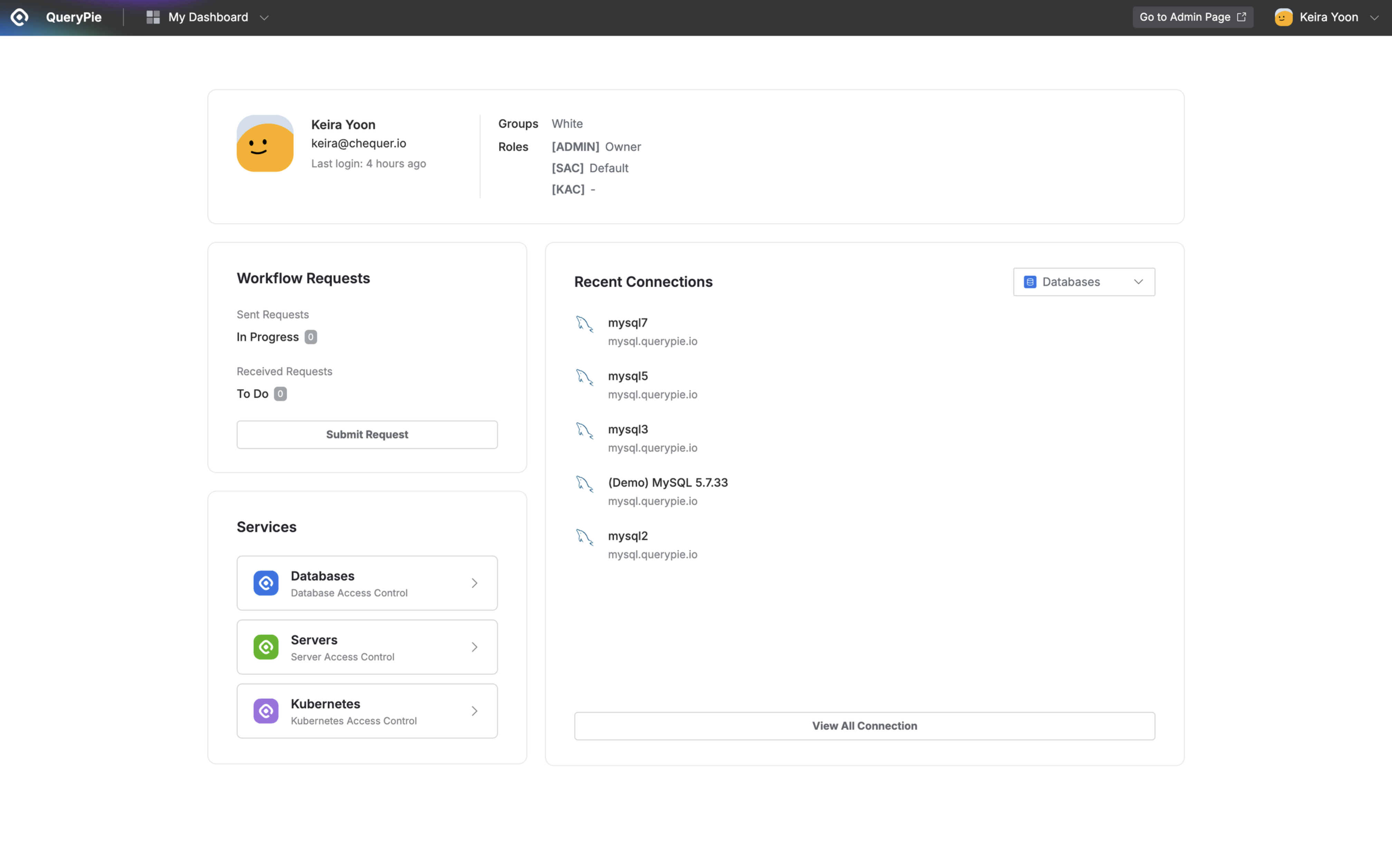Click the QueryPie logo icon

20,17
